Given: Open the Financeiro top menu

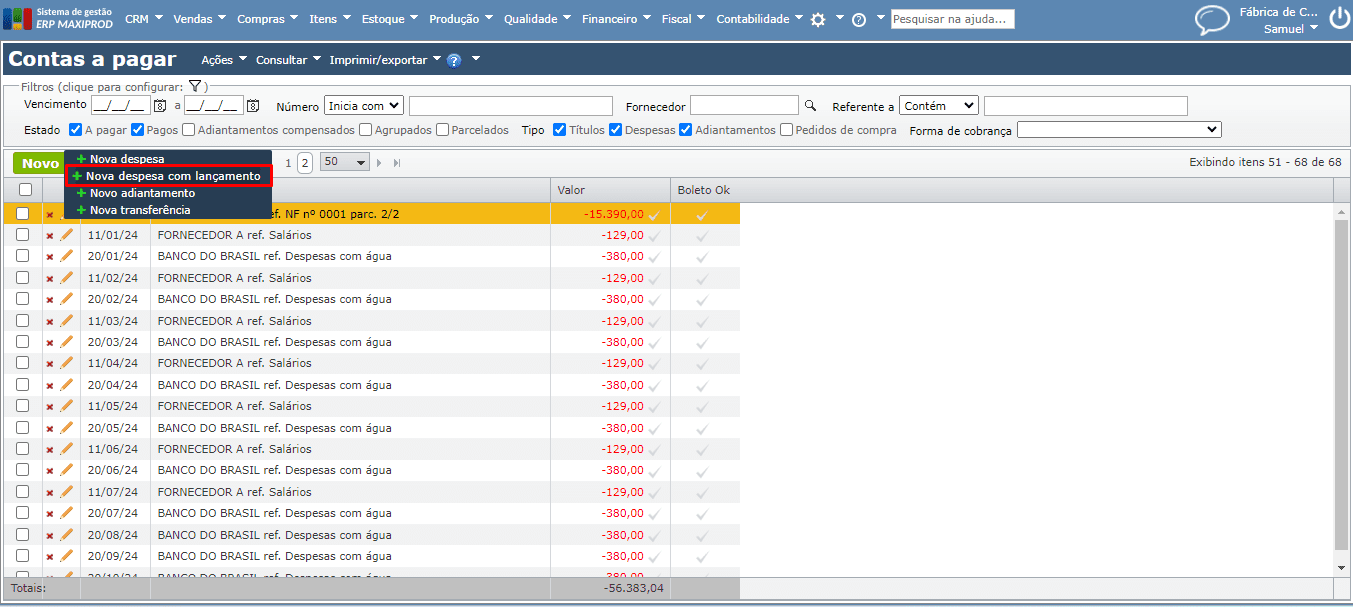Looking at the screenshot, I should coord(615,19).
